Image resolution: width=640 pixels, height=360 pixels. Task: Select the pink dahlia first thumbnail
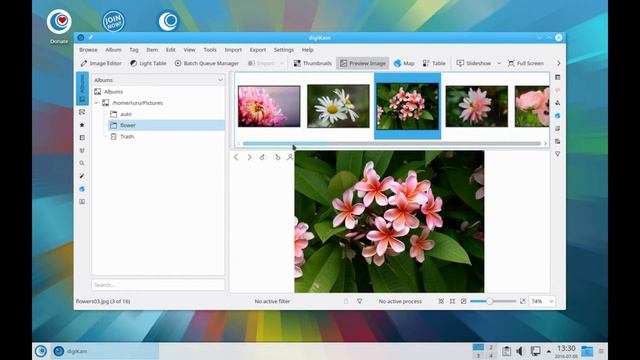coord(269,106)
